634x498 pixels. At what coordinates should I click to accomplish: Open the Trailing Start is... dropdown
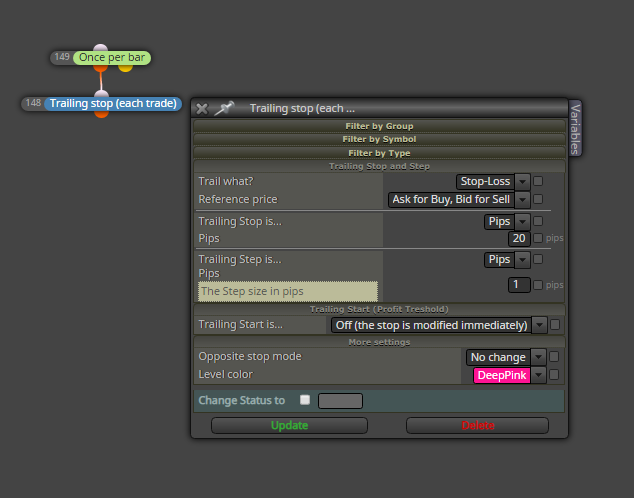pos(439,325)
